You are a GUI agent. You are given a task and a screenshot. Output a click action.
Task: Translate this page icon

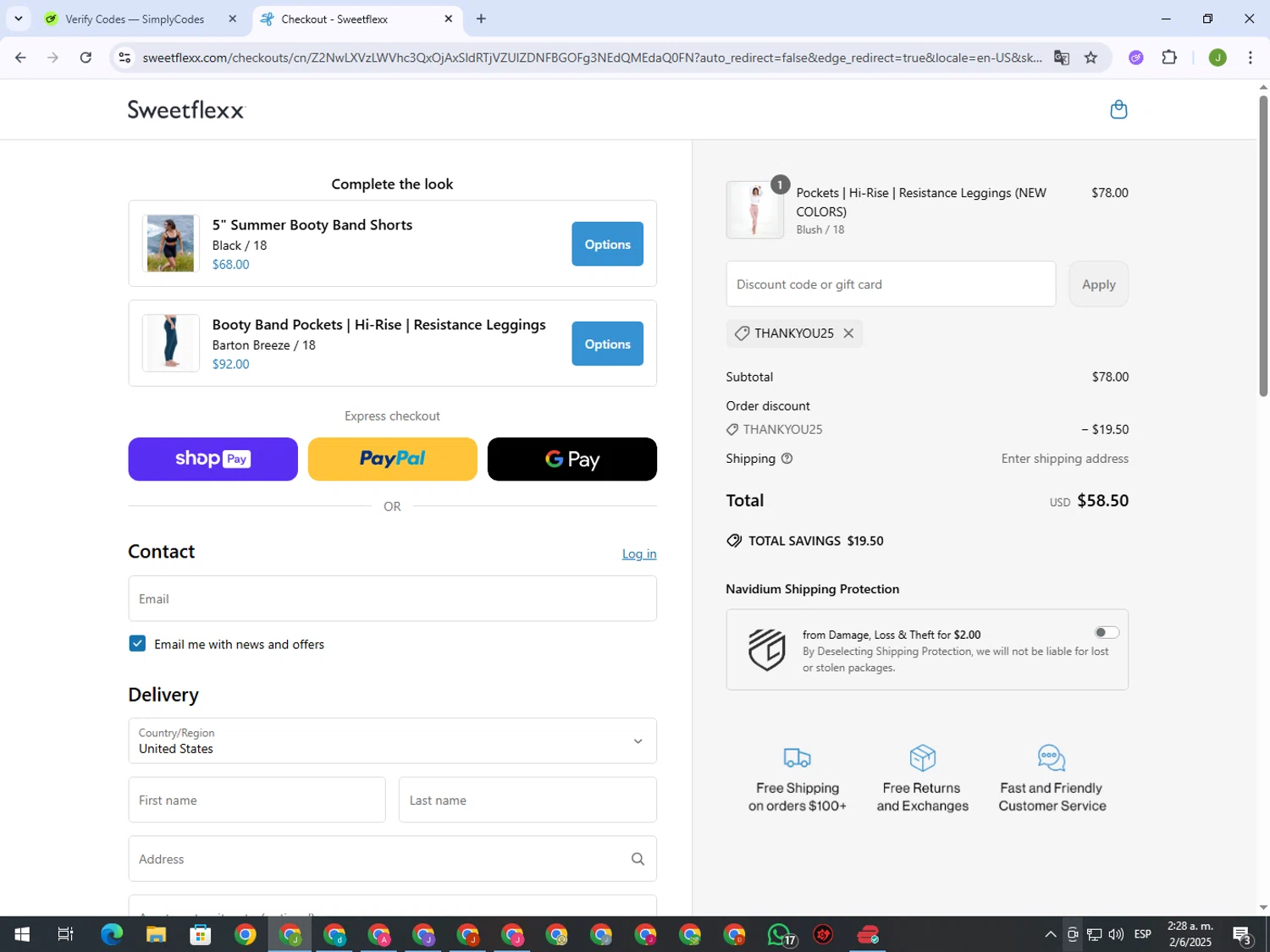(1062, 58)
